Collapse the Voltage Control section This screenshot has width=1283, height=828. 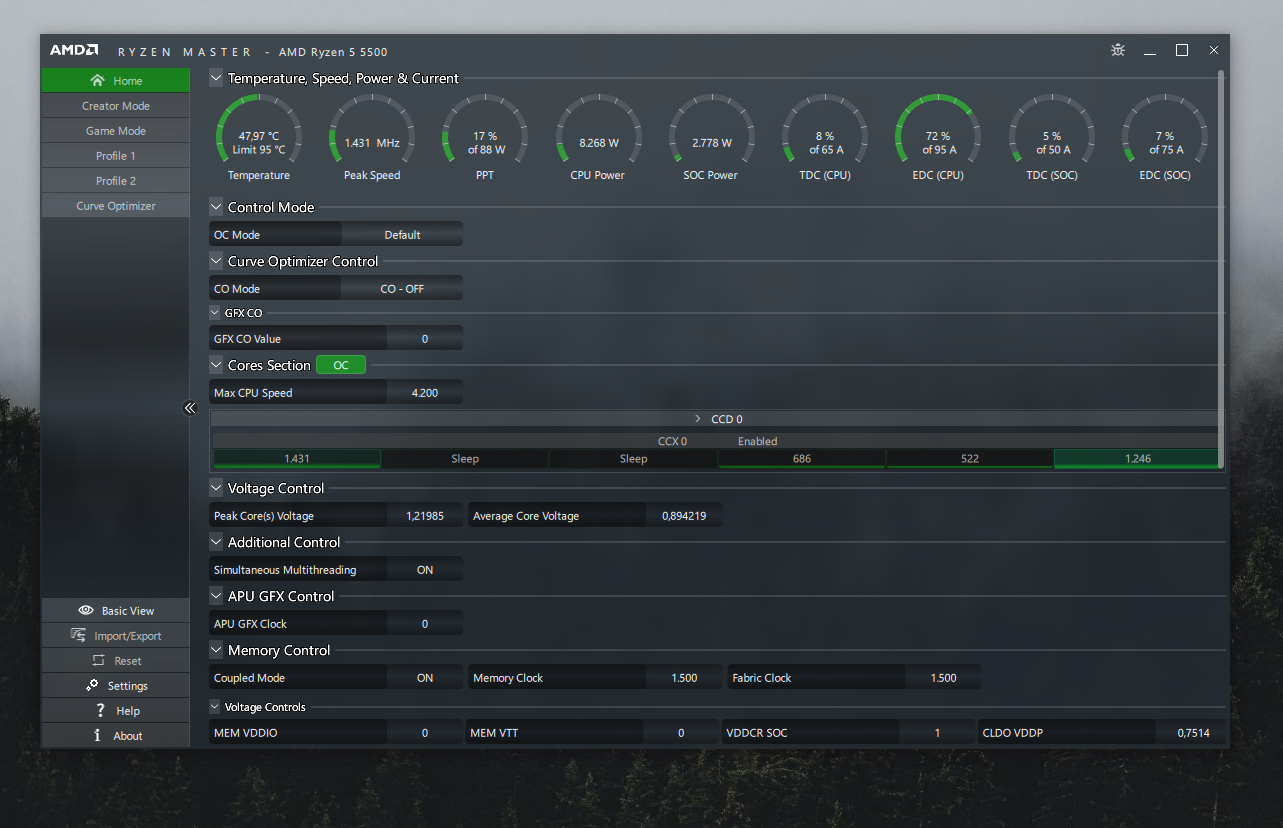216,488
